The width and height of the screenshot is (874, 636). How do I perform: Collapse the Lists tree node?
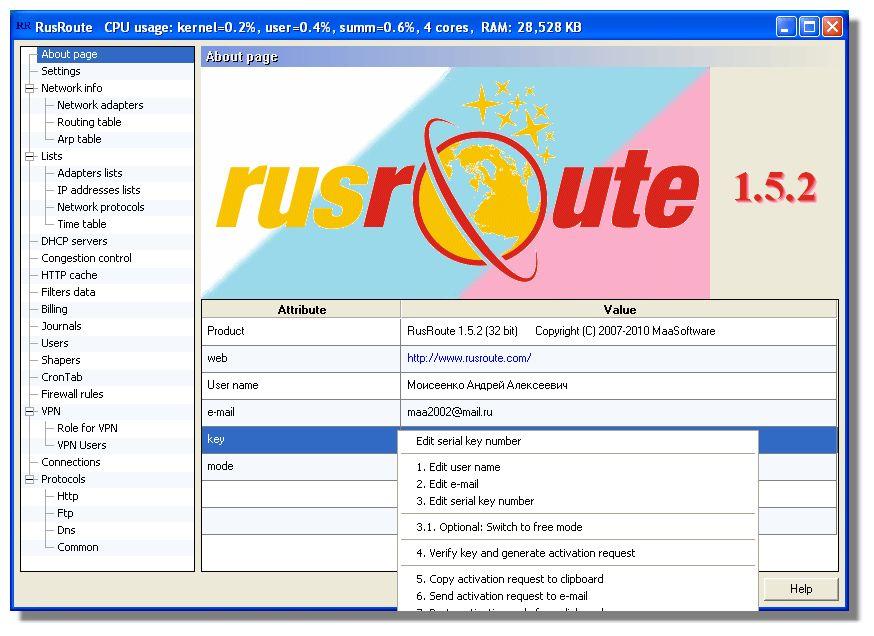pyautogui.click(x=29, y=157)
